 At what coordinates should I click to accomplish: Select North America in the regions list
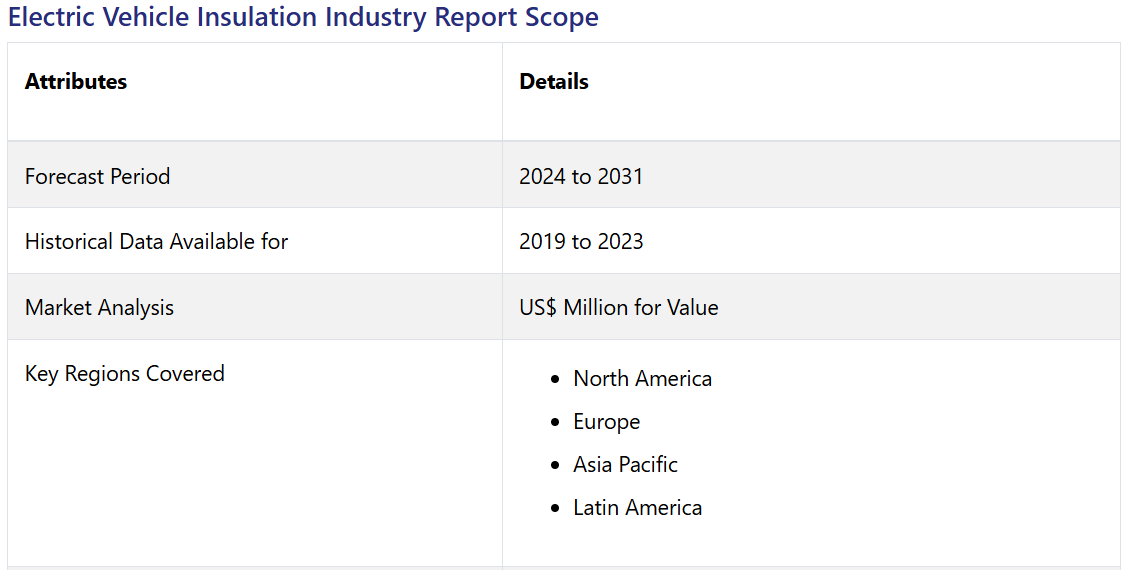pos(642,379)
